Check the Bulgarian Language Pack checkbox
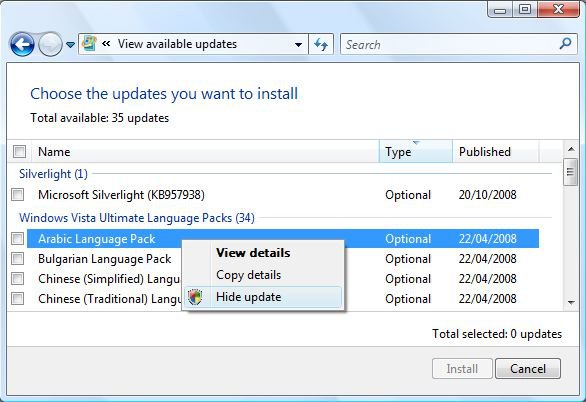The width and height of the screenshot is (586, 402). point(18,259)
